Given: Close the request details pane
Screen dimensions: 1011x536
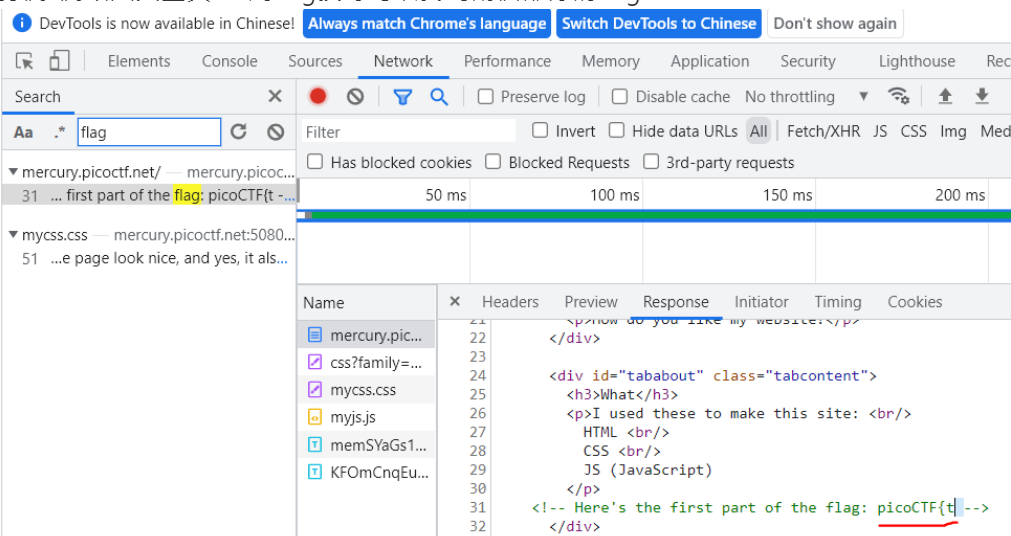Looking at the screenshot, I should point(455,301).
